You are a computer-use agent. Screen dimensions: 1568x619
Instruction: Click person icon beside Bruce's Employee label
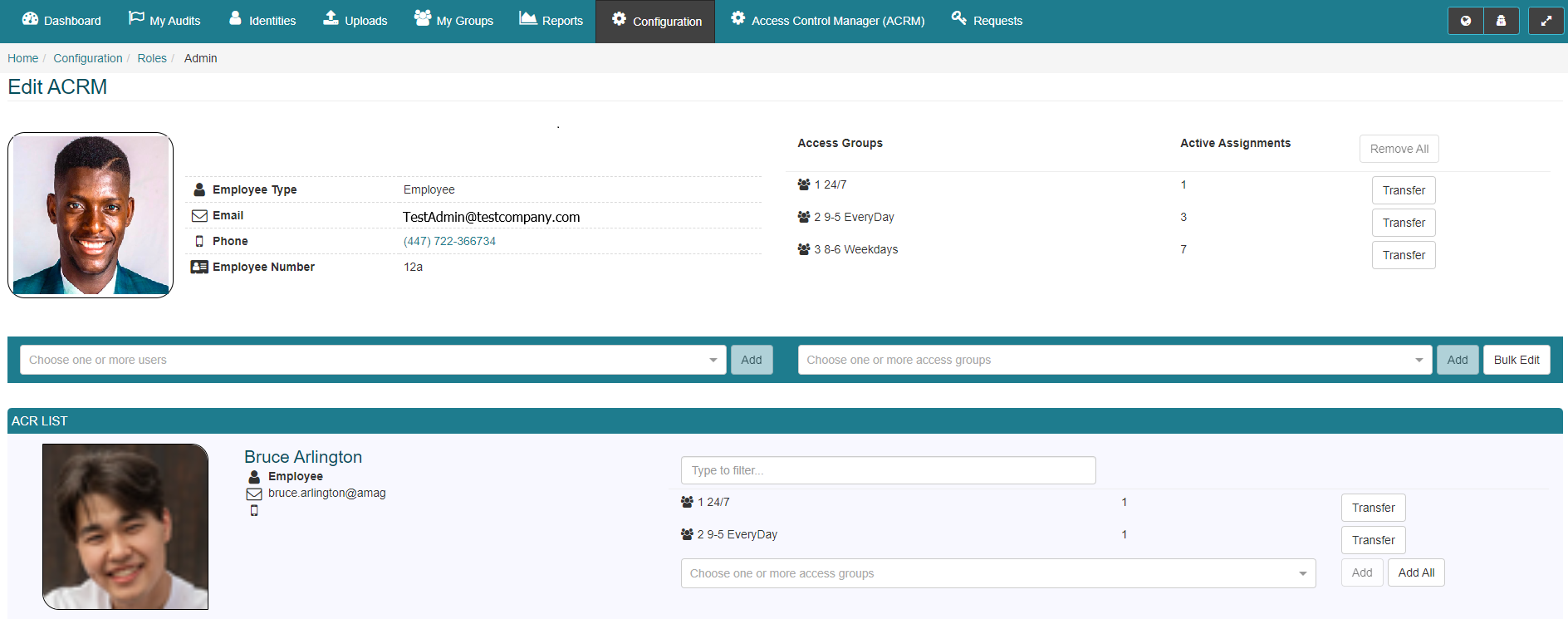[254, 477]
